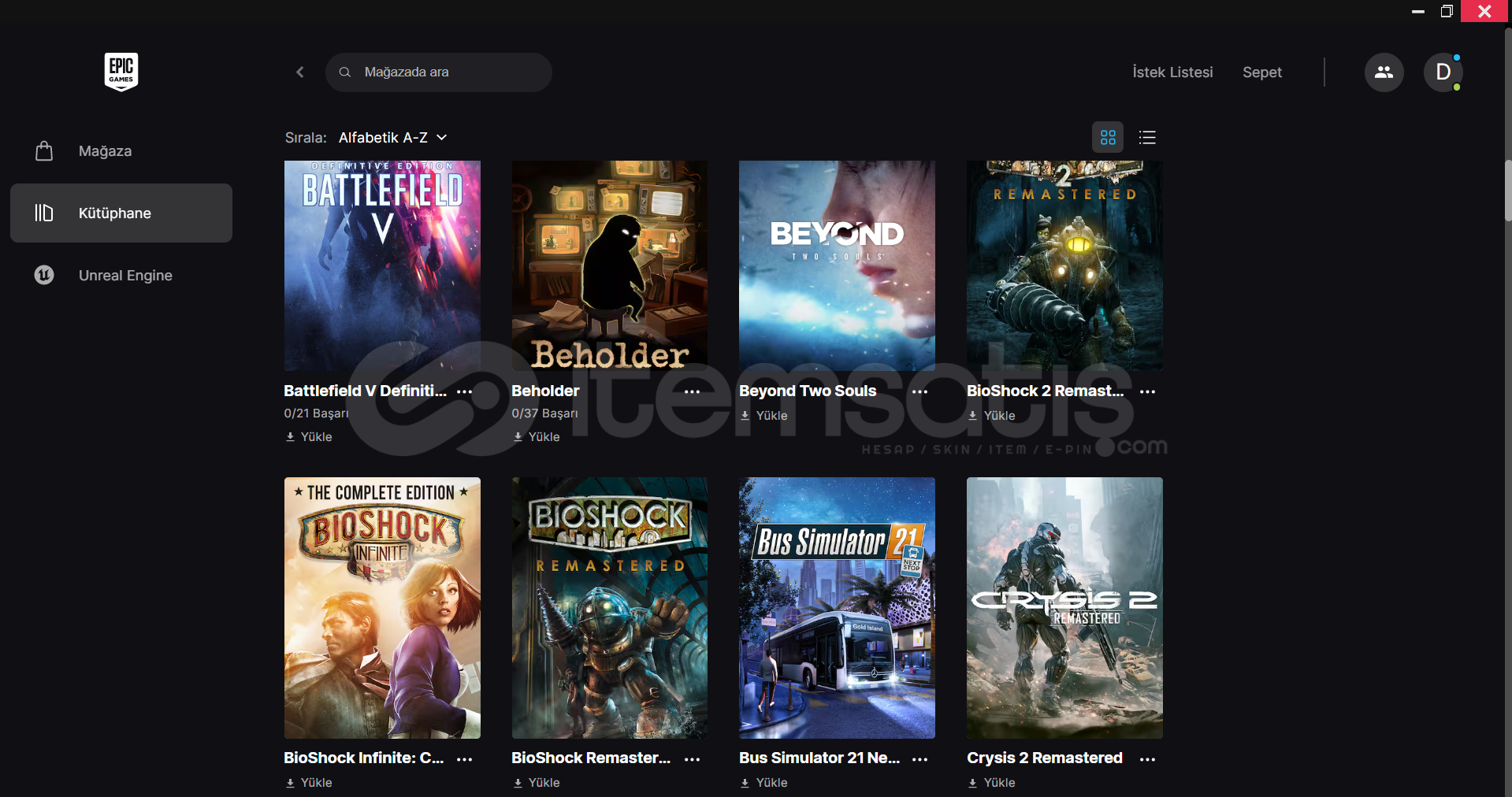Restore down the Epic Games window

point(1447,11)
